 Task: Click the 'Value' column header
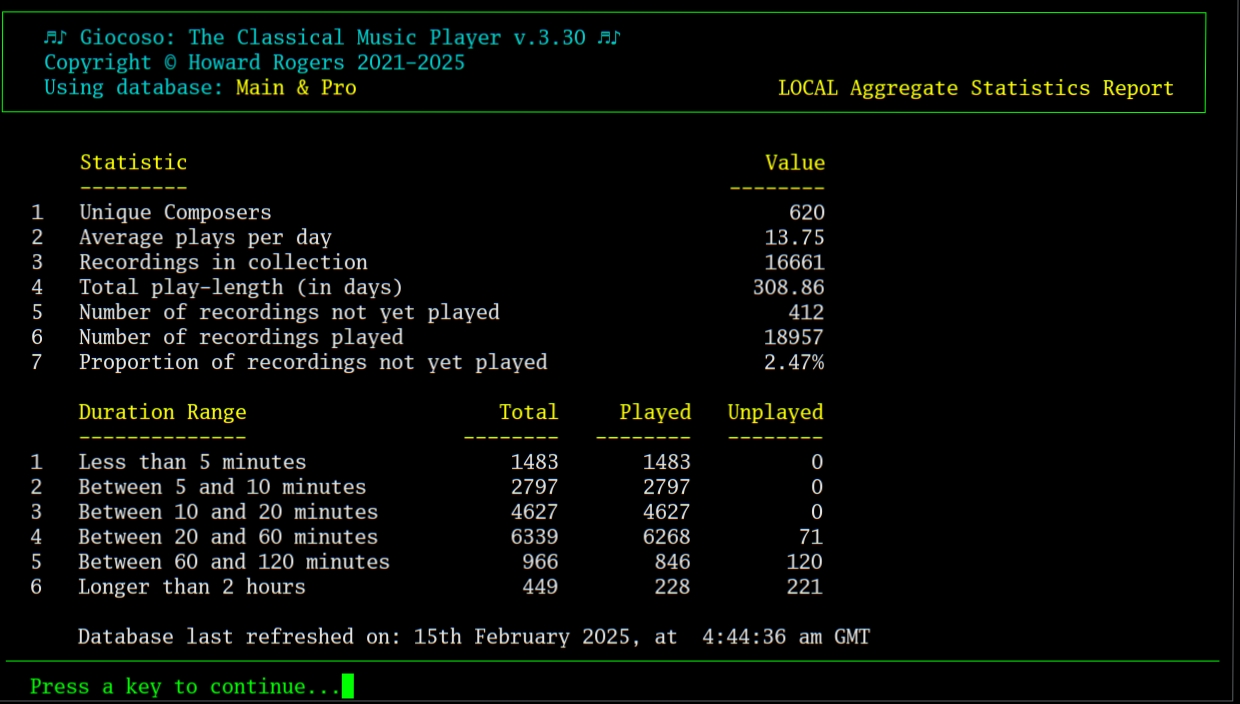point(795,162)
